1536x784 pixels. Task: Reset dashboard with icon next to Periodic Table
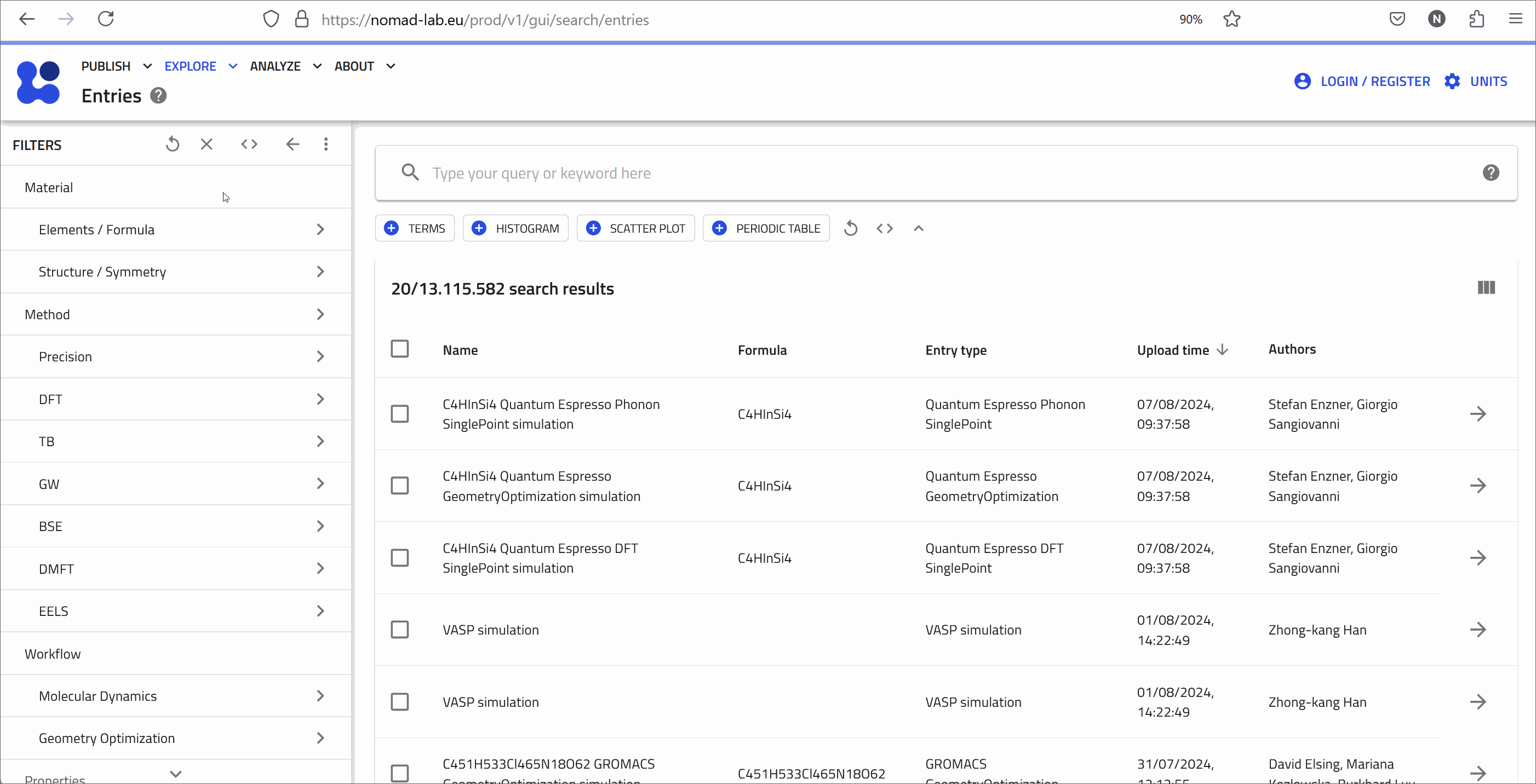pos(851,228)
